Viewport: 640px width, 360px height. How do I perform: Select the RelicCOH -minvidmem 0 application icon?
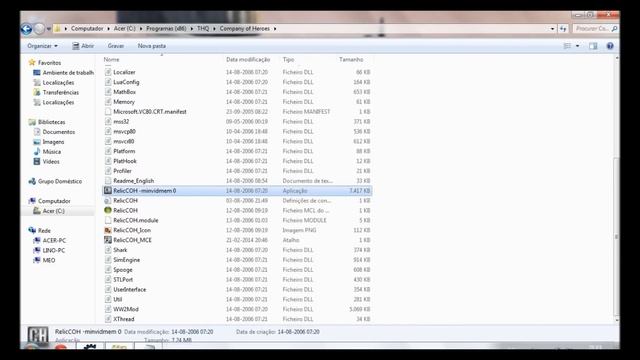[x=108, y=191]
